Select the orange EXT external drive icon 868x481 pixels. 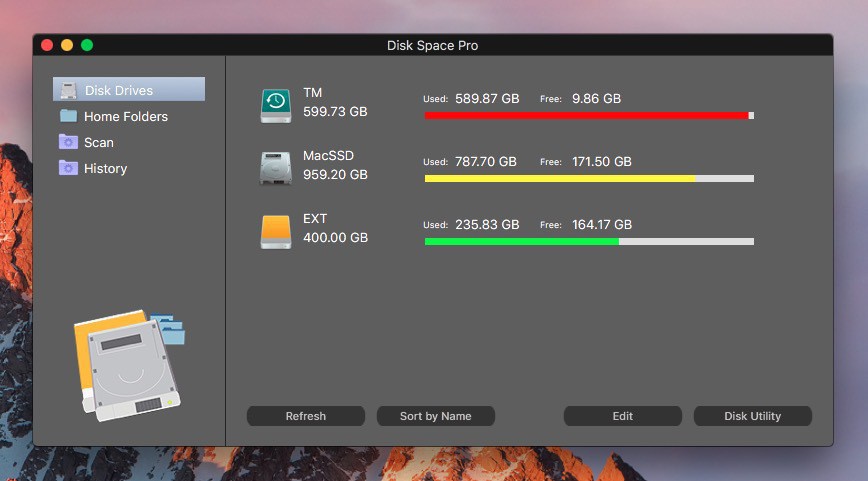pos(276,232)
